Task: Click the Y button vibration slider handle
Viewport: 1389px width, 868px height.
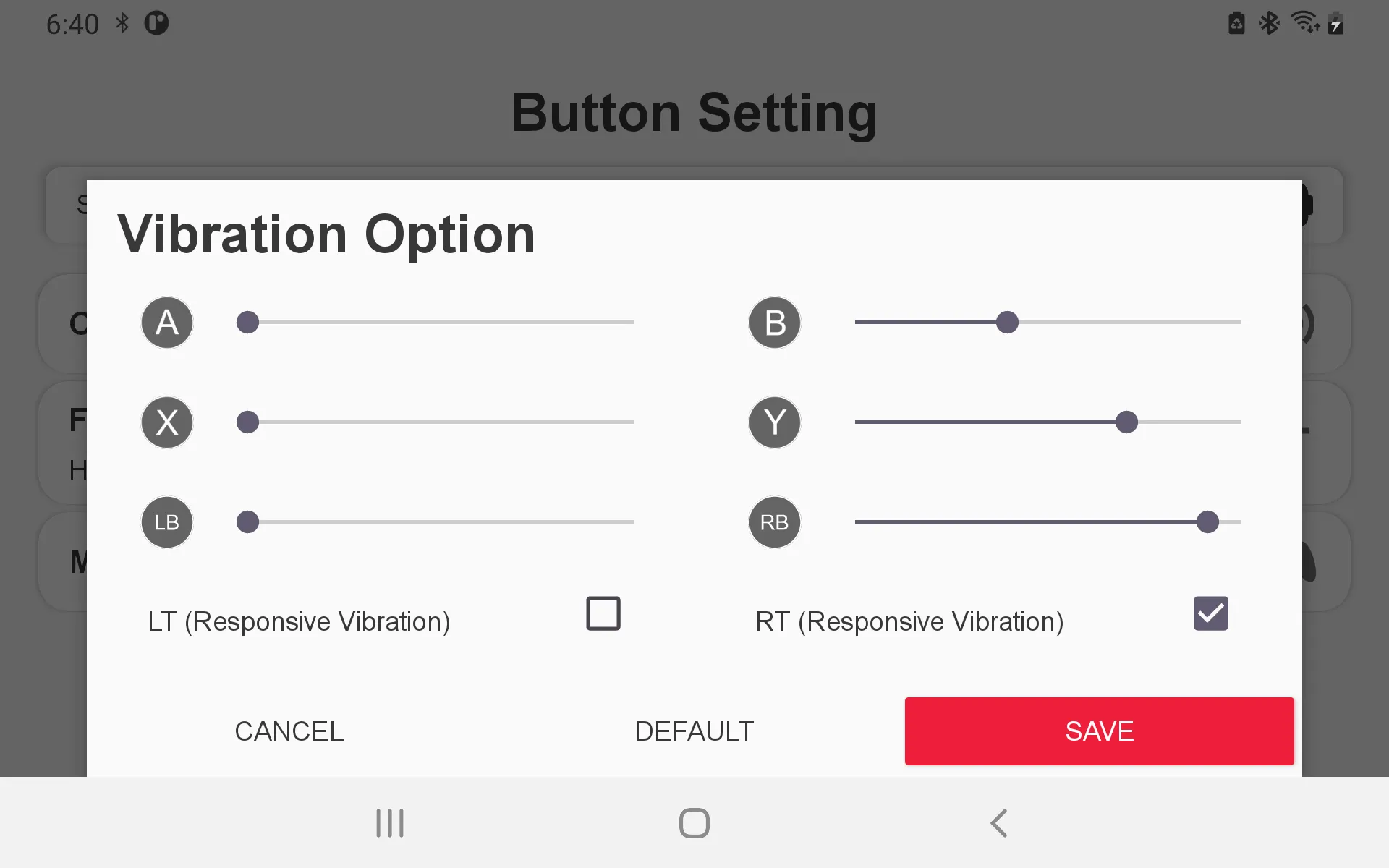Action: [1126, 422]
